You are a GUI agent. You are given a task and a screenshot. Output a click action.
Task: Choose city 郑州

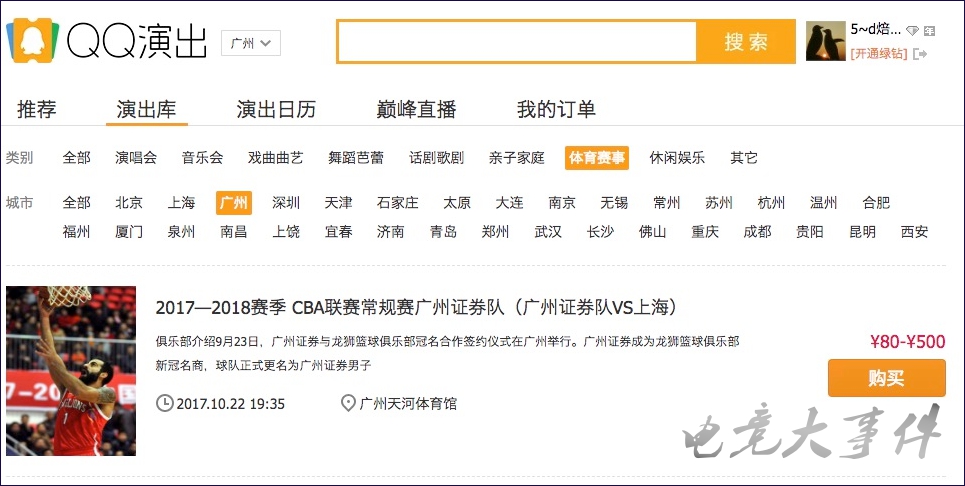pyautogui.click(x=495, y=232)
